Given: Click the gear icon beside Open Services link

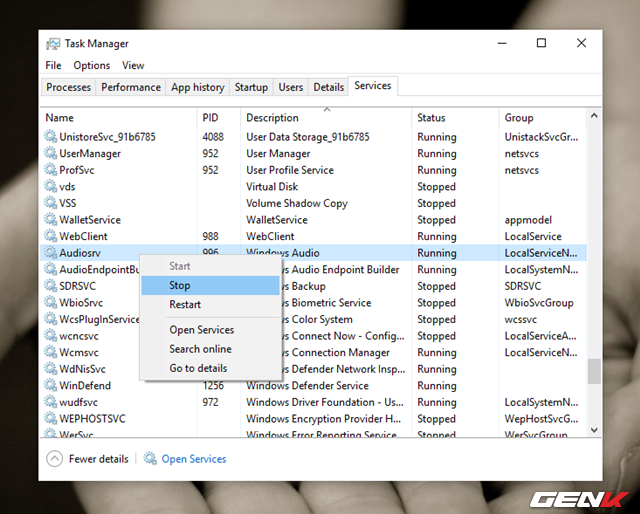Looking at the screenshot, I should coord(150,458).
